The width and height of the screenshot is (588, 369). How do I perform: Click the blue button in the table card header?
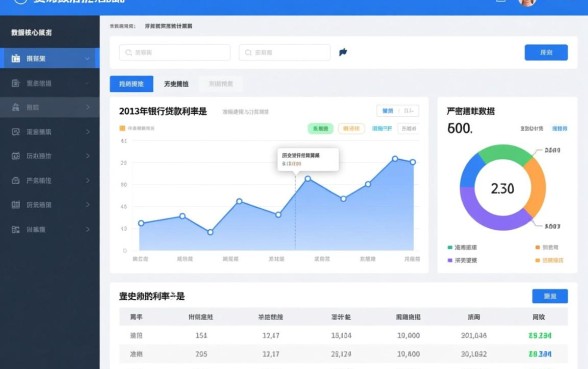550,296
